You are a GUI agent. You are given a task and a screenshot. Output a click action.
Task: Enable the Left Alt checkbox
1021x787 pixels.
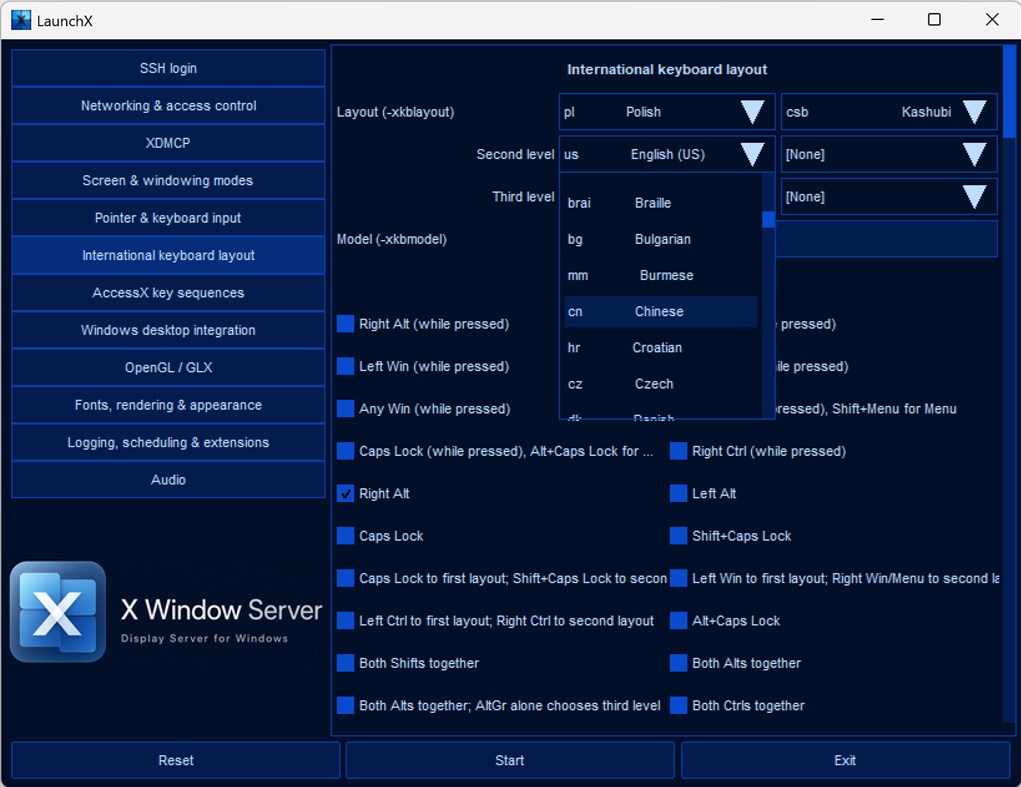pos(678,493)
